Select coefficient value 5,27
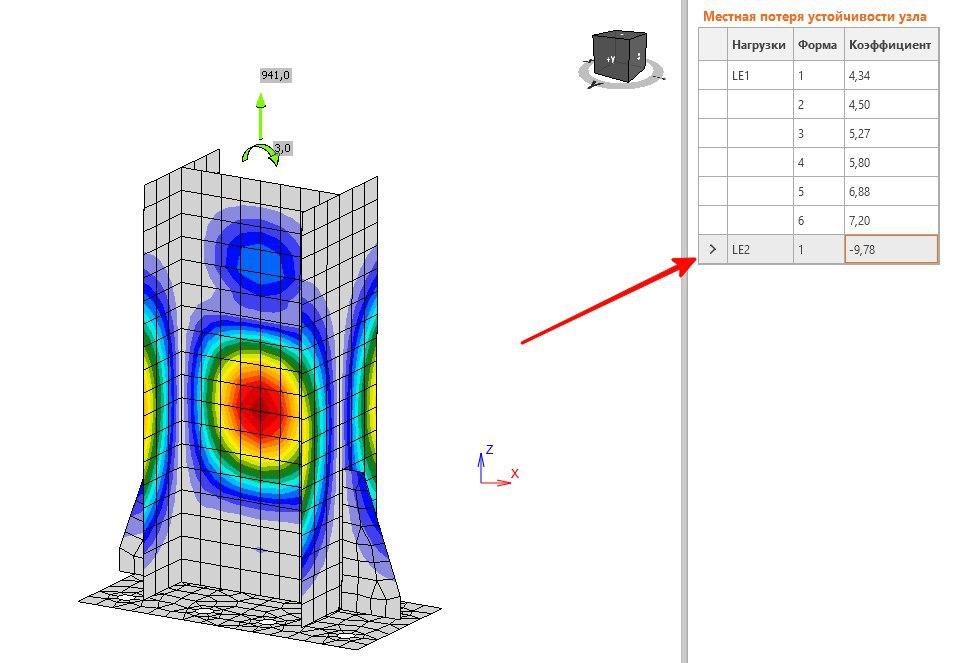This screenshot has width=955, height=663. click(x=891, y=133)
